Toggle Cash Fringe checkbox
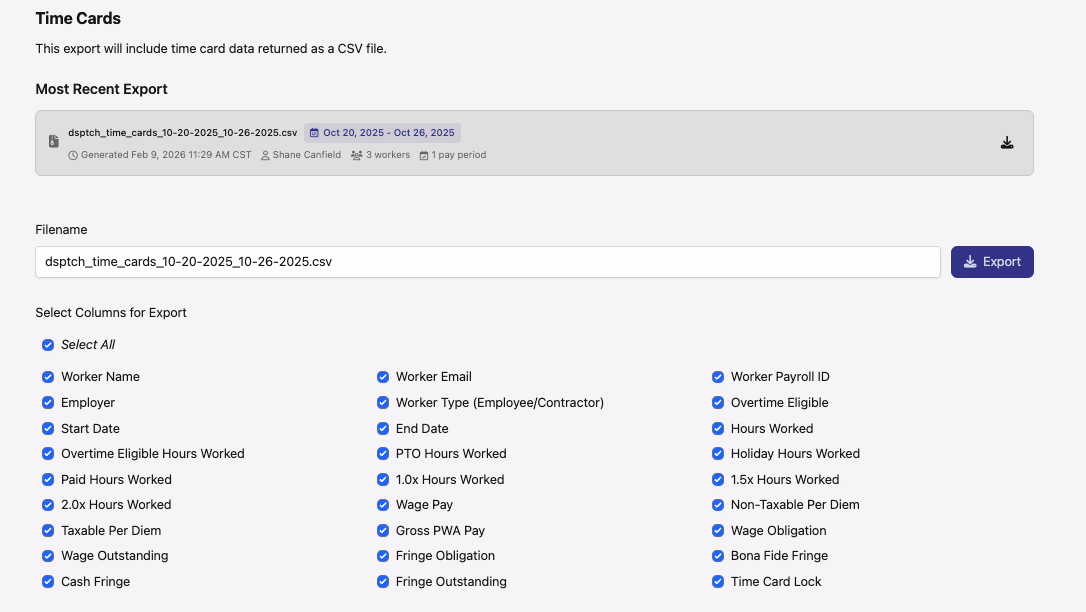The height and width of the screenshot is (612, 1086). (48, 582)
